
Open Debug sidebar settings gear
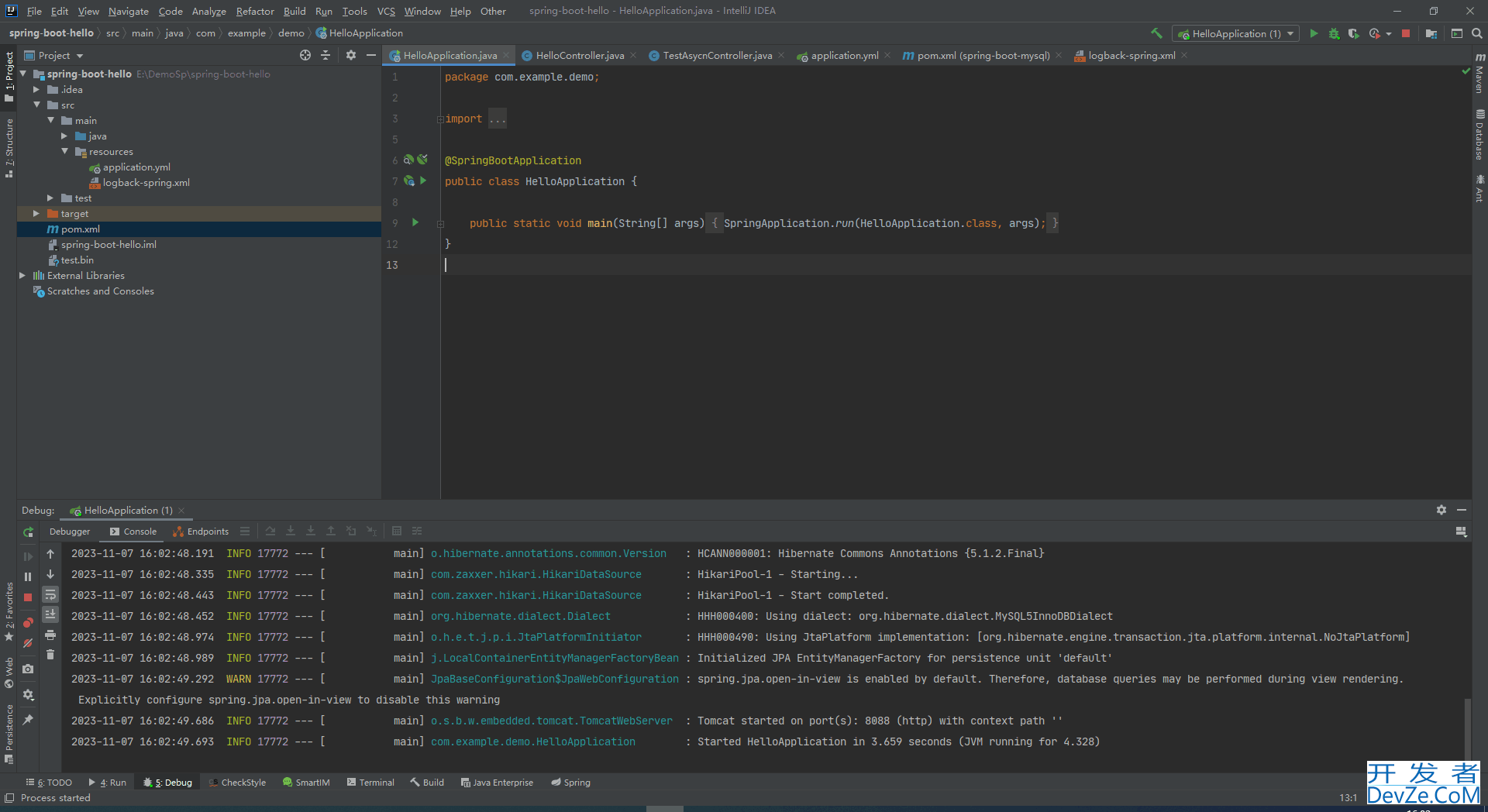[28, 695]
